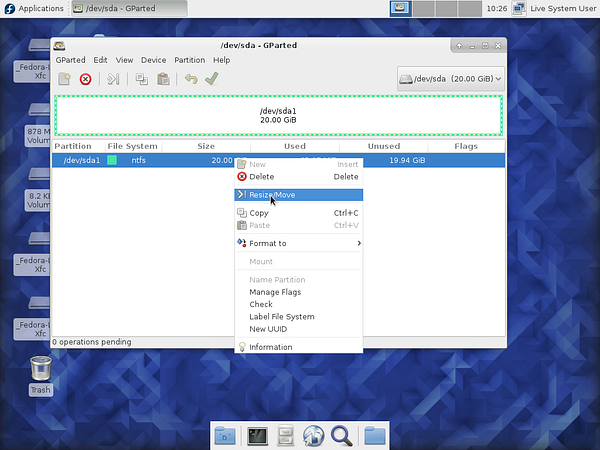The image size is (600, 450).
Task: Click the Live System User panel label
Action: point(563,8)
